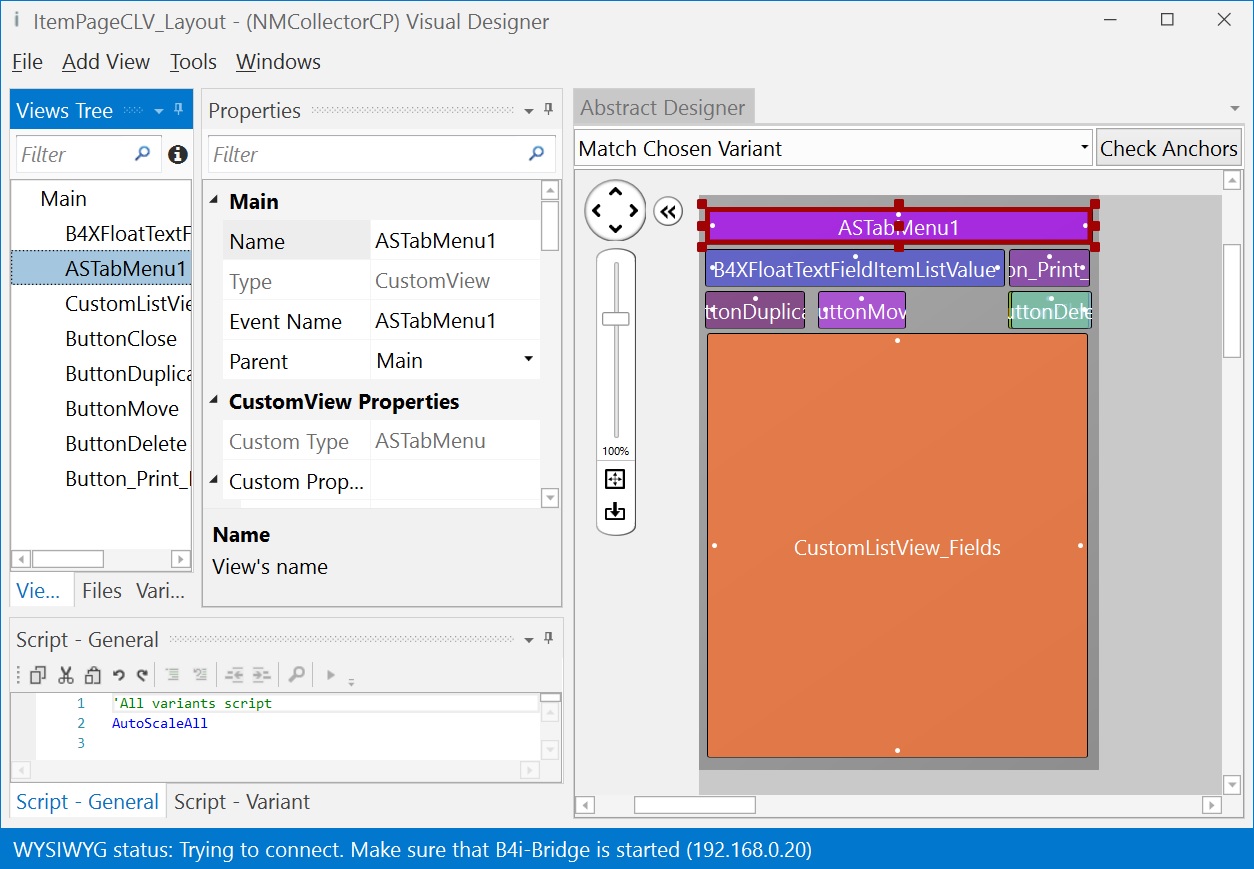Screen dimensions: 1254x869
Task: Open script search magnifier
Action: [296, 675]
